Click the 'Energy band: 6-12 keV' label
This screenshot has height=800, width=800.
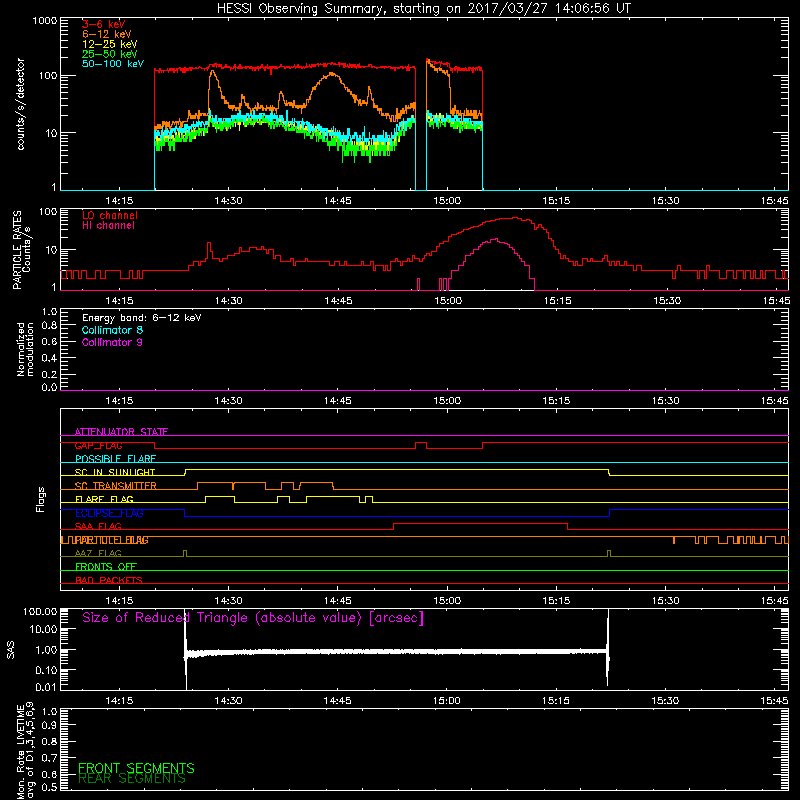click(142, 318)
